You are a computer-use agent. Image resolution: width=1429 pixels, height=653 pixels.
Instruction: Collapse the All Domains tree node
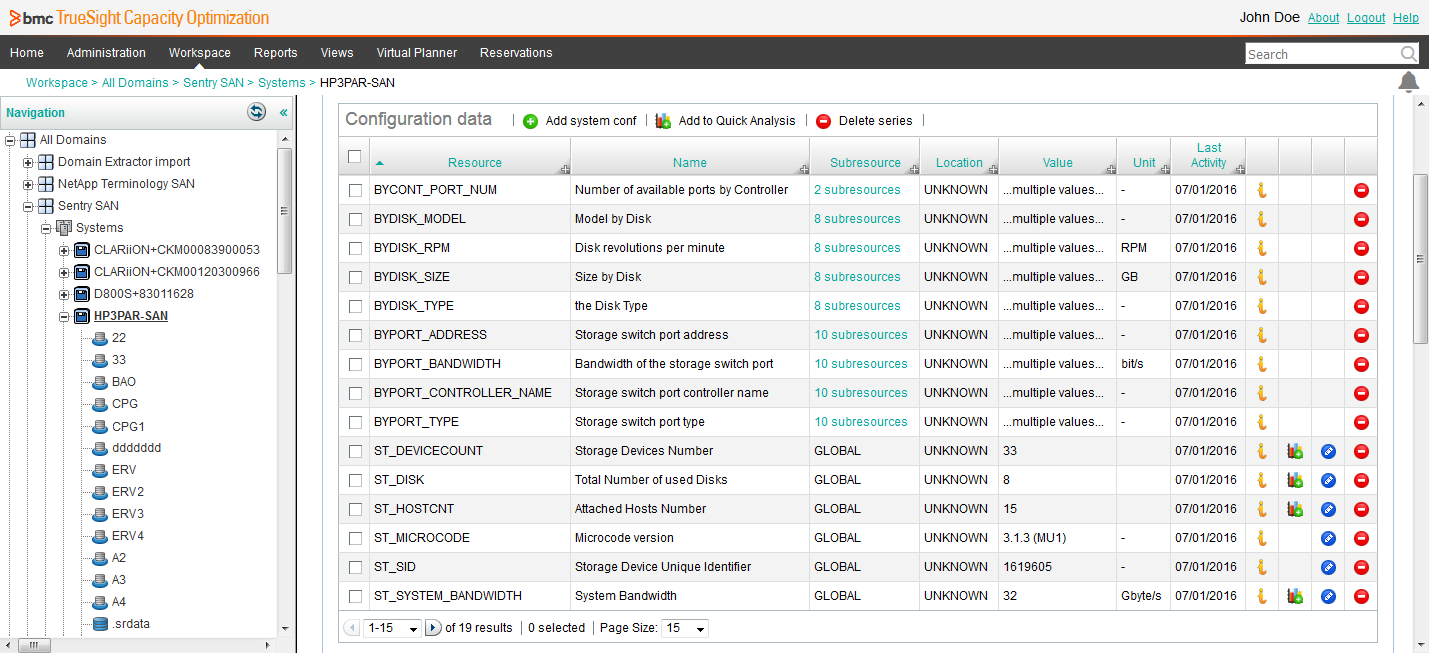(x=10, y=140)
